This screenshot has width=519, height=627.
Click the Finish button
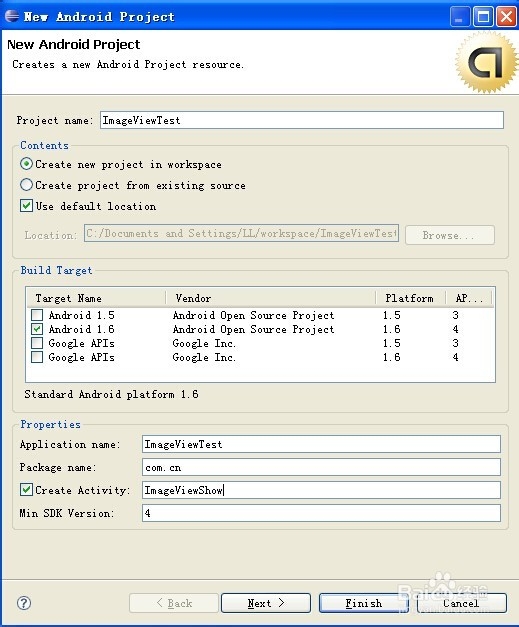[x=363, y=603]
